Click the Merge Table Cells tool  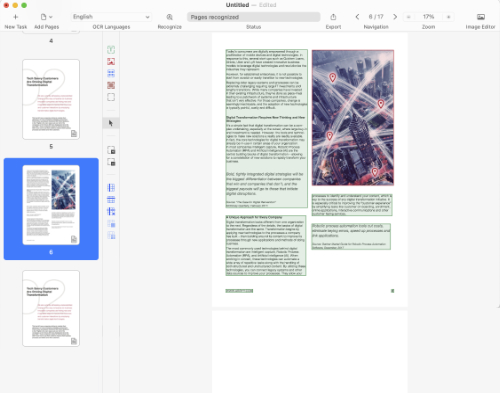tap(111, 224)
